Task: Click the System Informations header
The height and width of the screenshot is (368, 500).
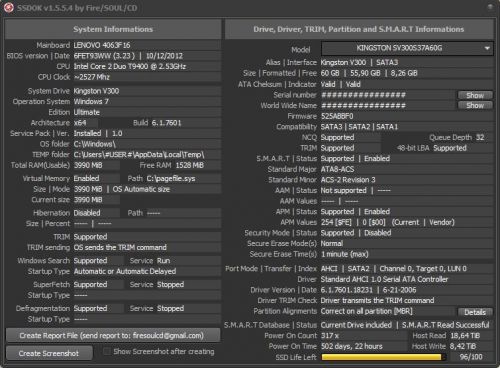Action: (x=113, y=29)
